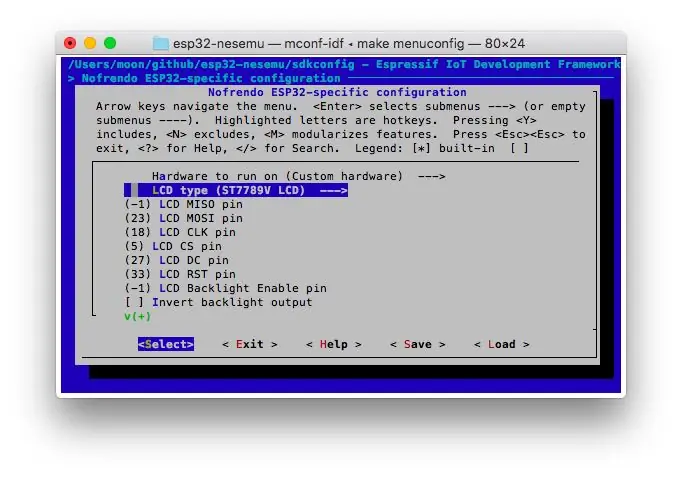This screenshot has width=682, height=478.
Task: Change the LCD RST pin setting
Action: [x=180, y=274]
